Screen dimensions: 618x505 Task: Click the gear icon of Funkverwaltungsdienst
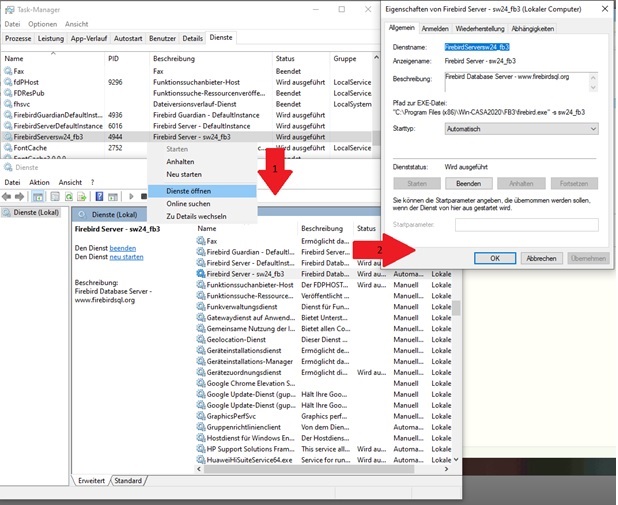coord(201,306)
